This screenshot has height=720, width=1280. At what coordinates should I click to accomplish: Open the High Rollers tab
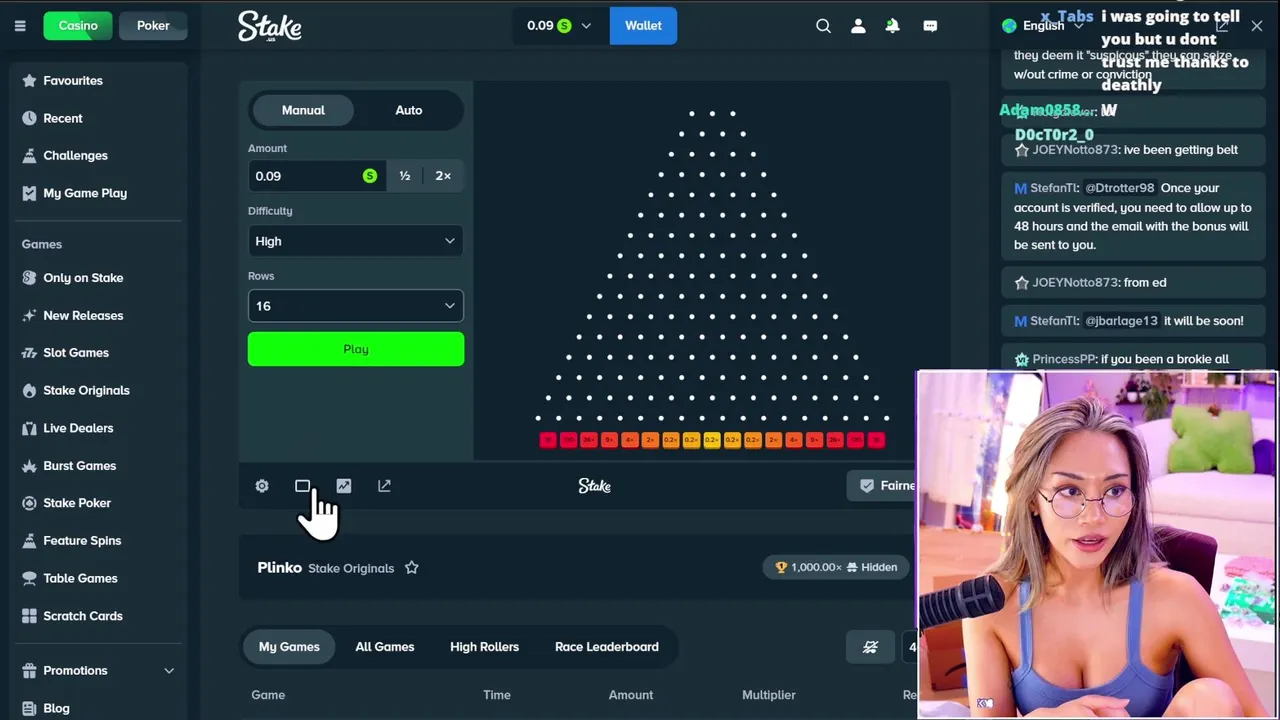[x=485, y=647]
